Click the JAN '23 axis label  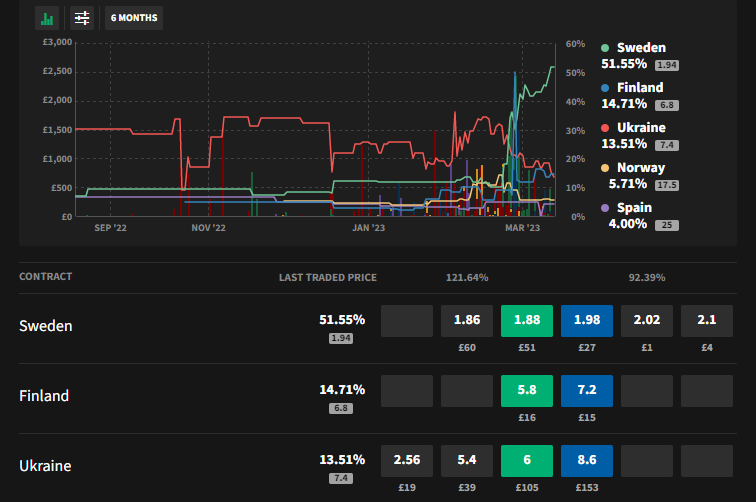pos(368,228)
